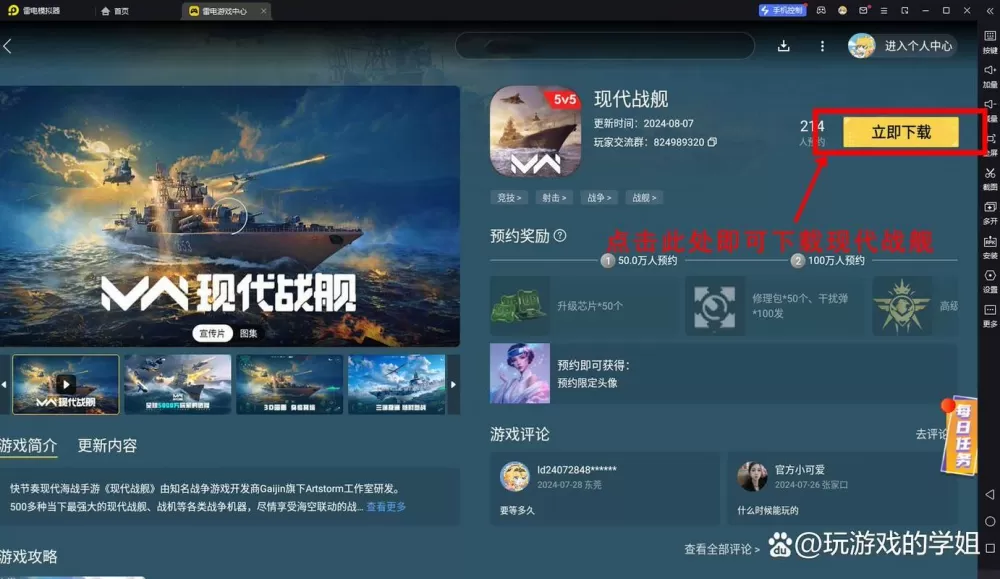Switch to the 更新内容 tab
The image size is (1000, 579).
point(107,445)
